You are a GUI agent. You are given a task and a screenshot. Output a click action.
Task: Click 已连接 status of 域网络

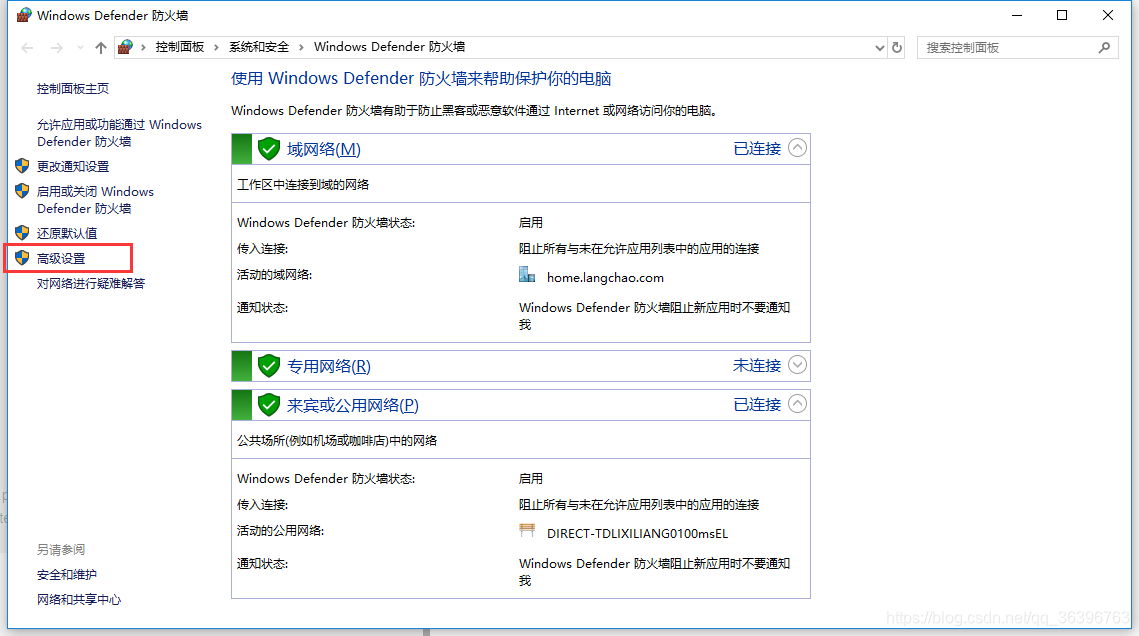(x=757, y=148)
